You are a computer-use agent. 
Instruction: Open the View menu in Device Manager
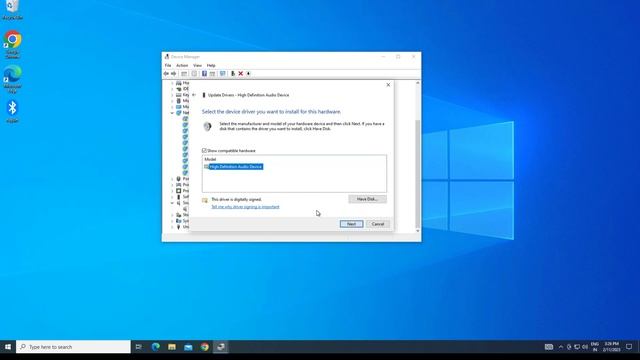198,65
